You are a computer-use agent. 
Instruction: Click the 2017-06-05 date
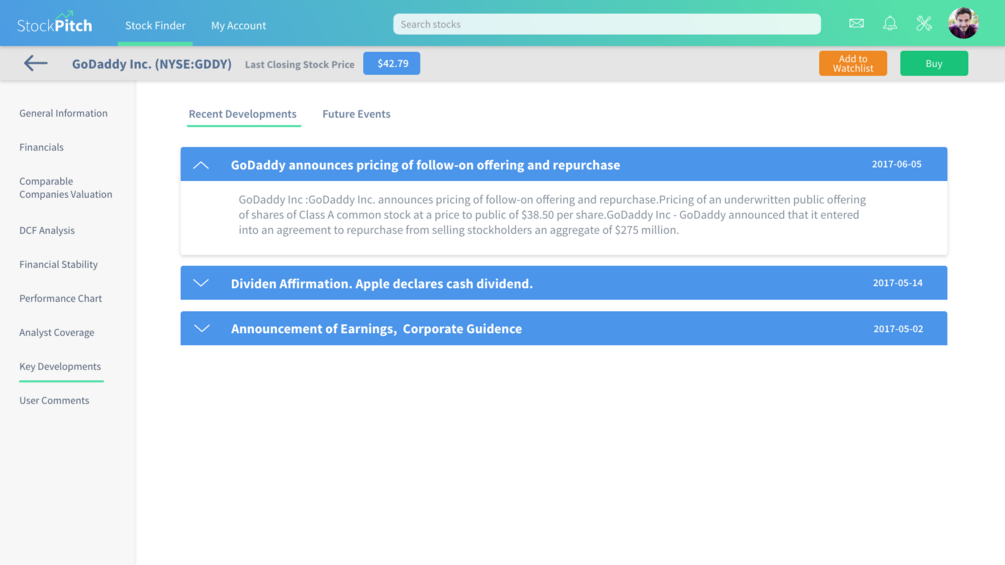[897, 164]
